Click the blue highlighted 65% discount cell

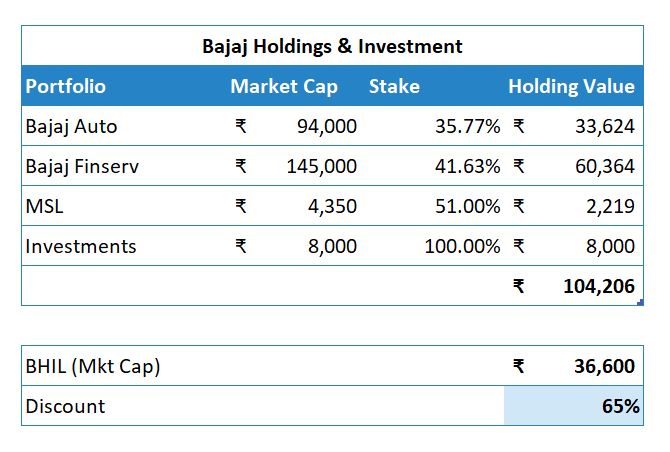[x=574, y=406]
